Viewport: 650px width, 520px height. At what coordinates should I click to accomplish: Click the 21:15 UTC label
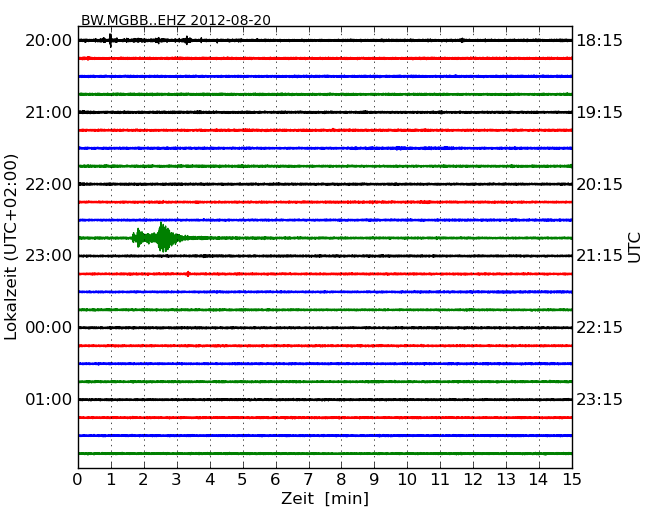[599, 256]
